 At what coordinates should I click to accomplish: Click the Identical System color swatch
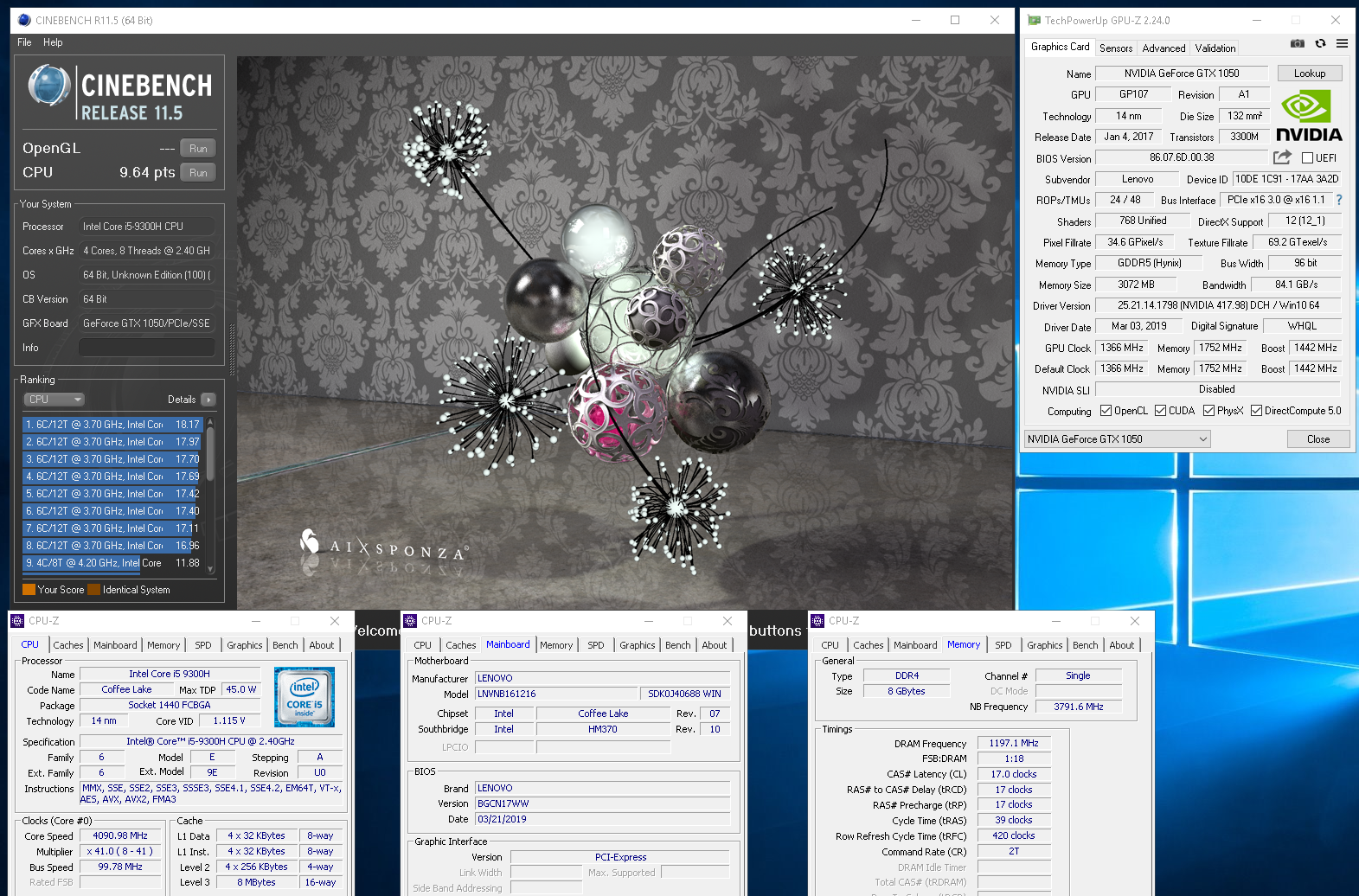point(93,590)
